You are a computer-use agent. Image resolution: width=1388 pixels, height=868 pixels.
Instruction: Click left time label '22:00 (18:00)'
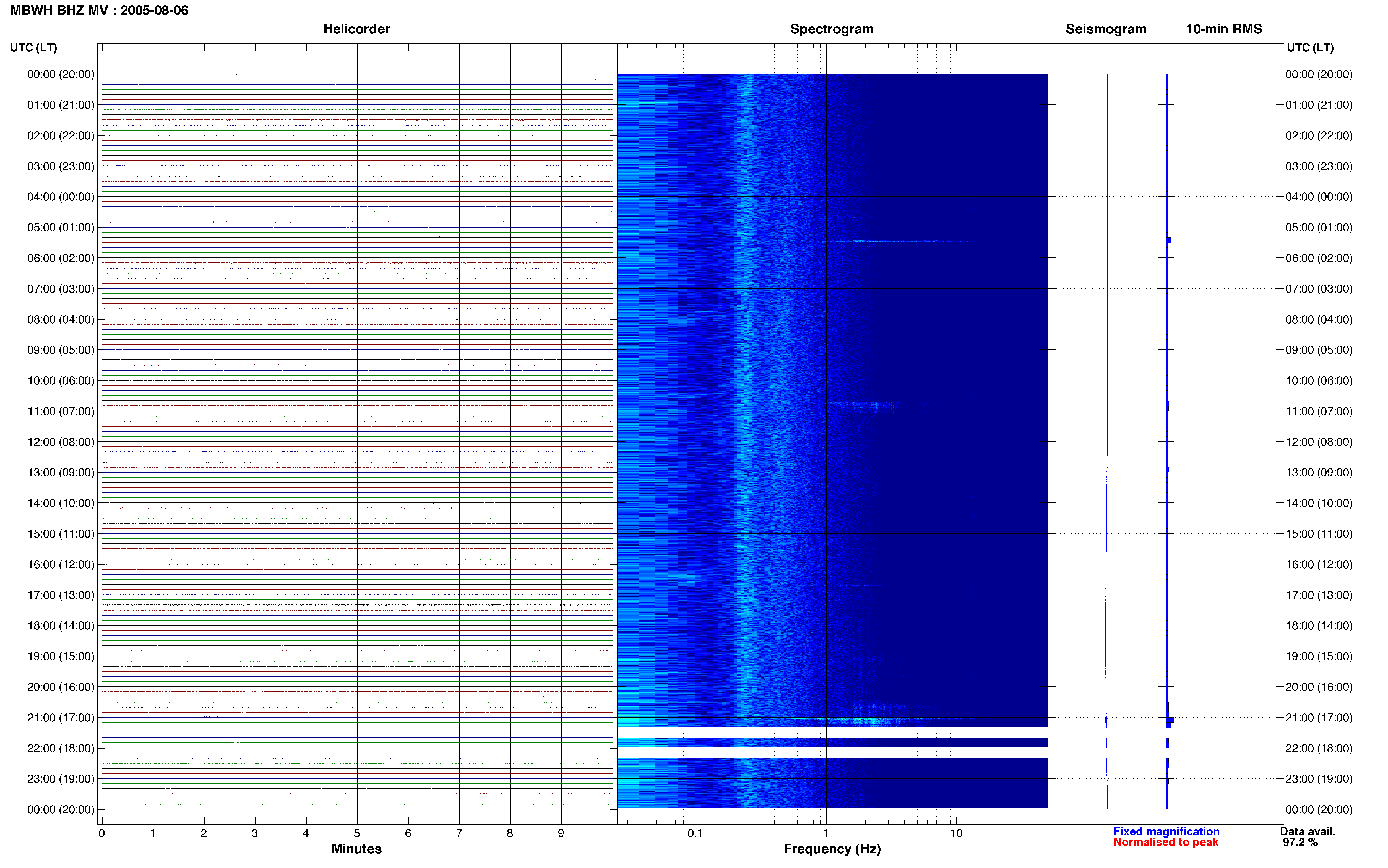[x=61, y=748]
